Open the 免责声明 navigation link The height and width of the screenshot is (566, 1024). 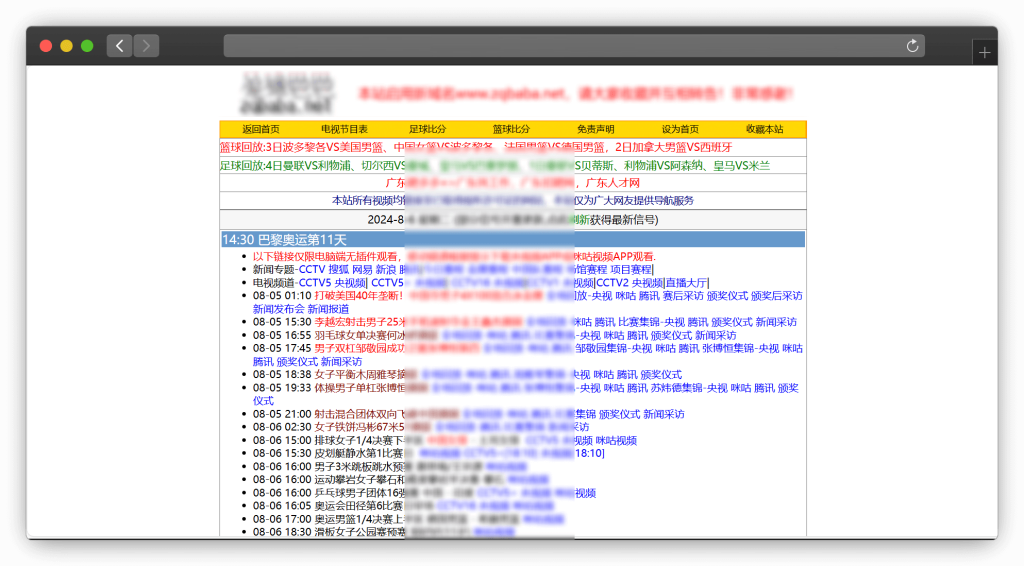coord(595,129)
